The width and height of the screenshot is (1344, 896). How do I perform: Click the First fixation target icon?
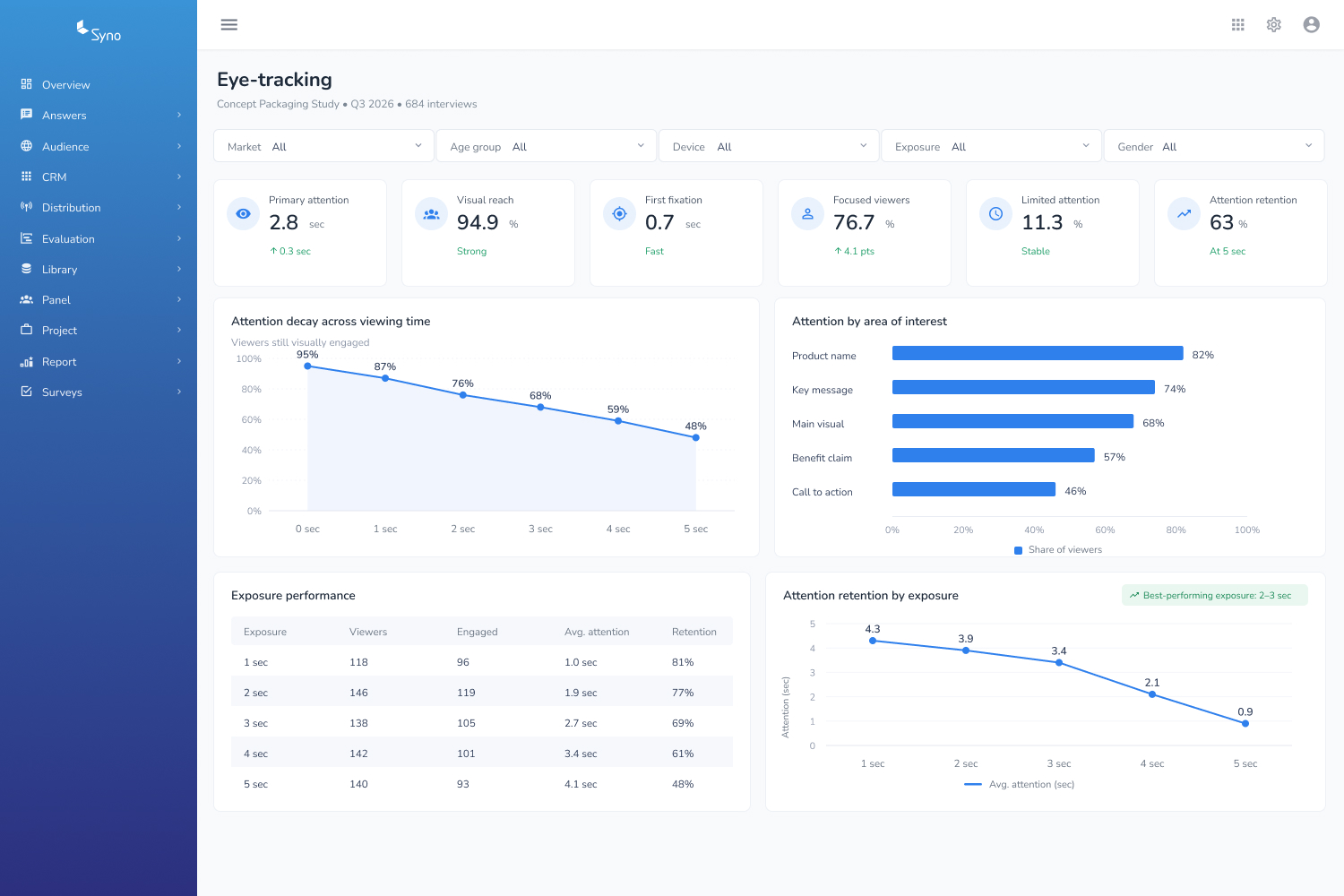[x=619, y=213]
